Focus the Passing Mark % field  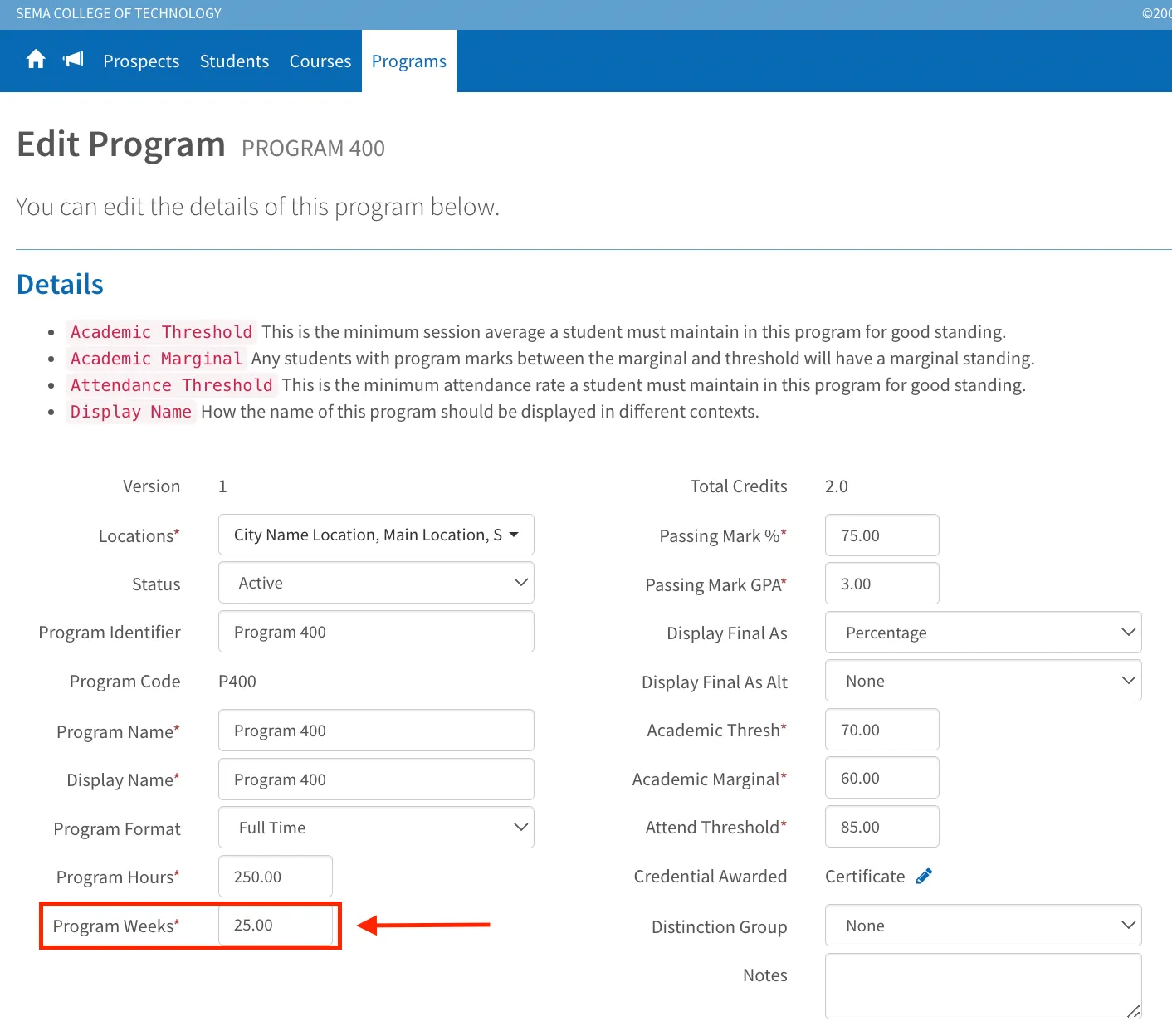tap(882, 535)
